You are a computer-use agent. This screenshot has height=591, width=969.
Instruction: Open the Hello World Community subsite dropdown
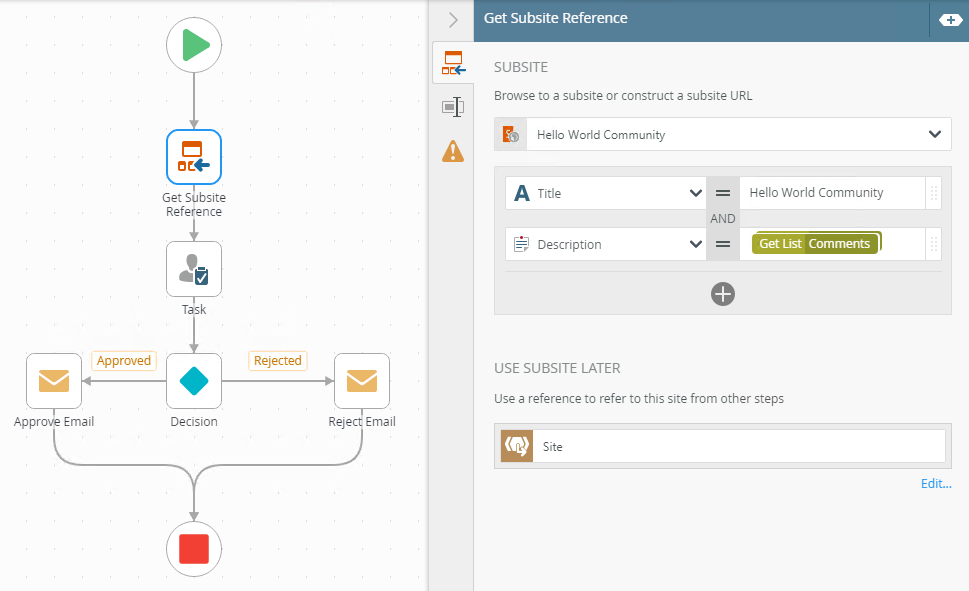pyautogui.click(x=934, y=134)
